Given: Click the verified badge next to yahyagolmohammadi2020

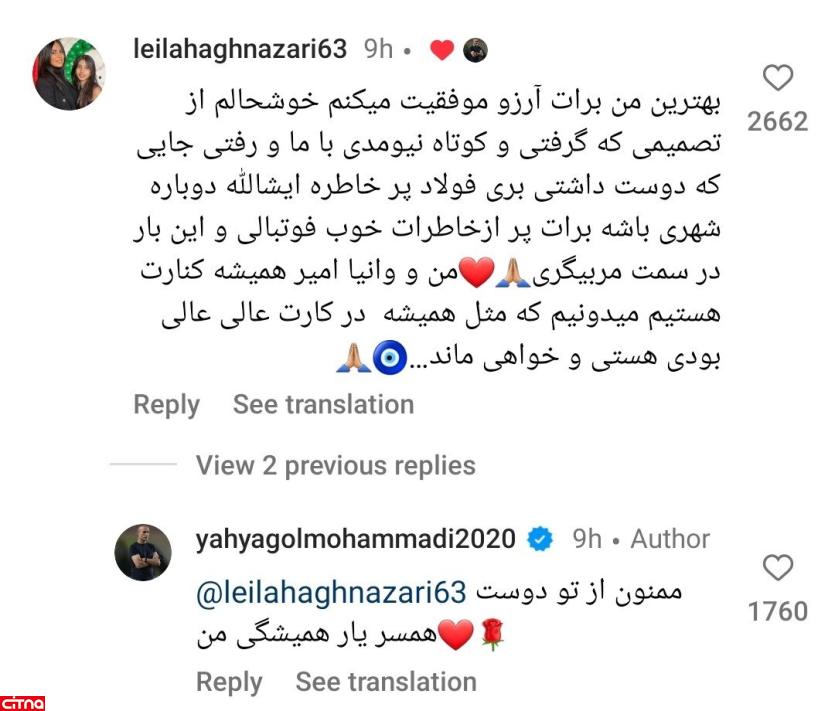Looking at the screenshot, I should point(540,540).
